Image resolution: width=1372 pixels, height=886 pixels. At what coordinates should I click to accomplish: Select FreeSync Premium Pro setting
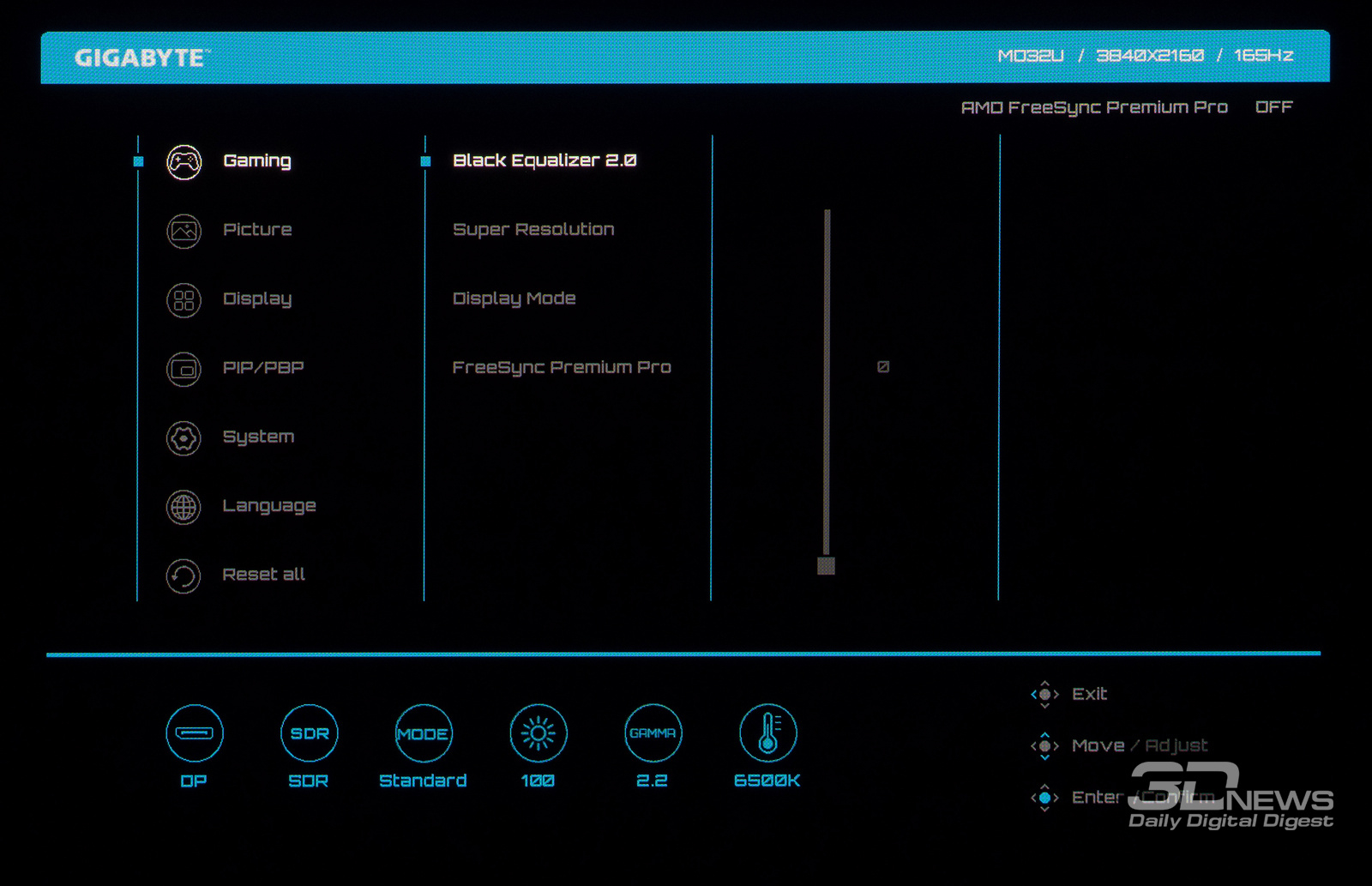[562, 367]
